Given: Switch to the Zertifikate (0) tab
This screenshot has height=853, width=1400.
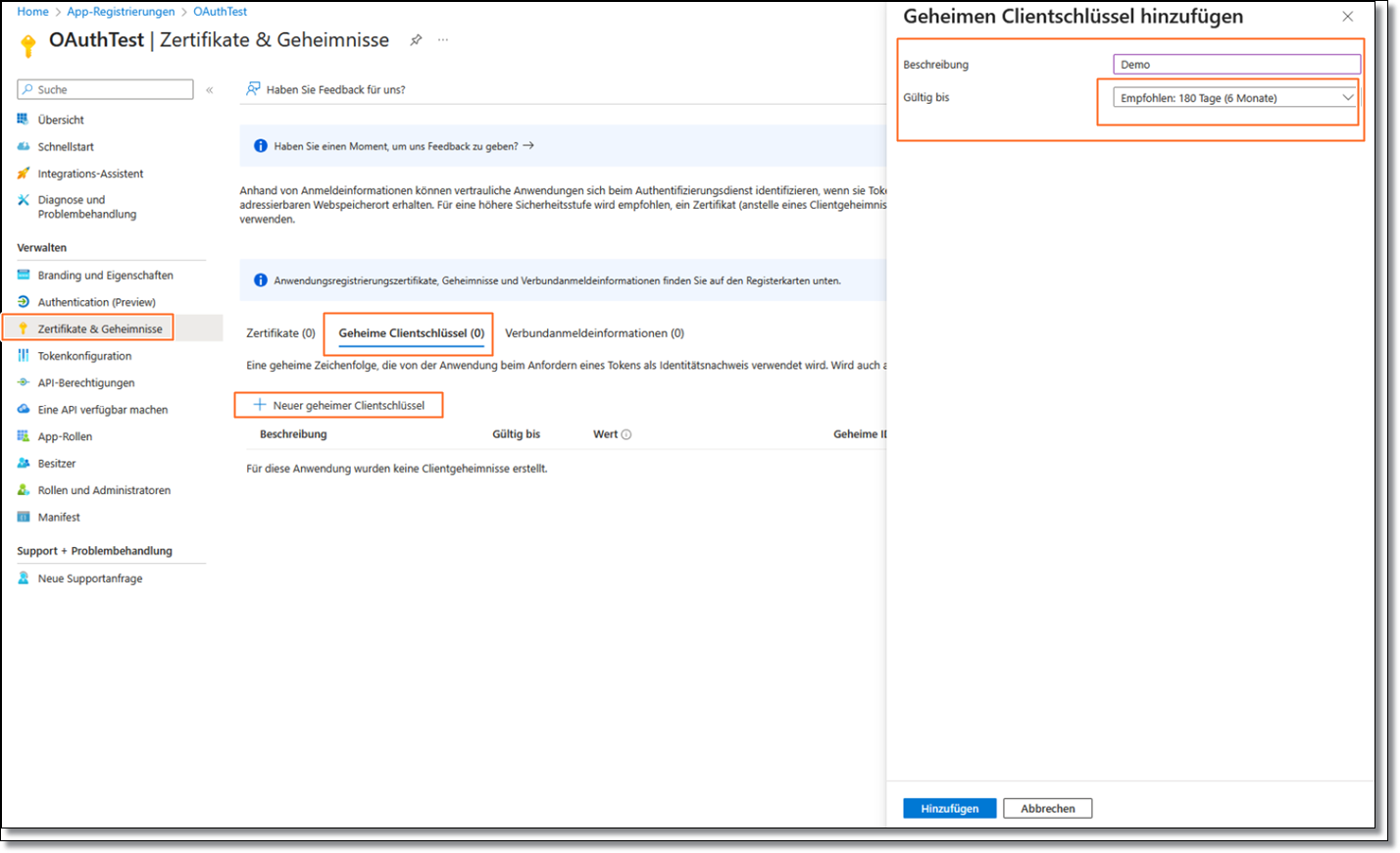Looking at the screenshot, I should tap(280, 333).
